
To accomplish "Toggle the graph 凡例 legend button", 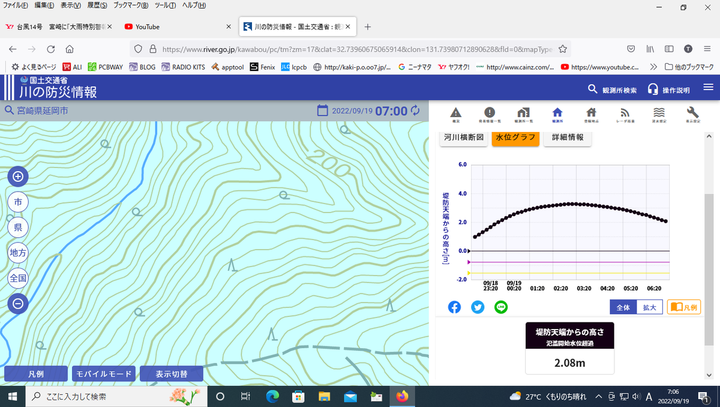I will click(685, 307).
